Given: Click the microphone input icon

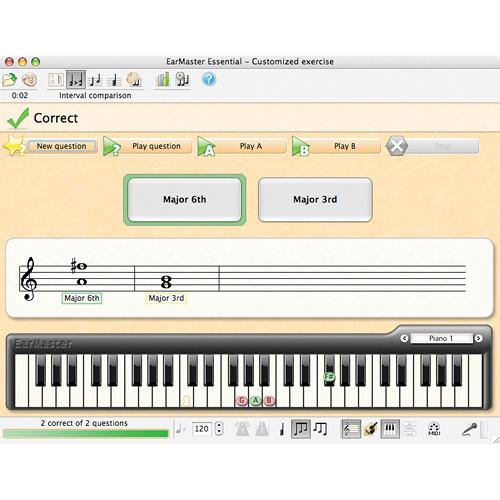Looking at the screenshot, I should point(469,429).
